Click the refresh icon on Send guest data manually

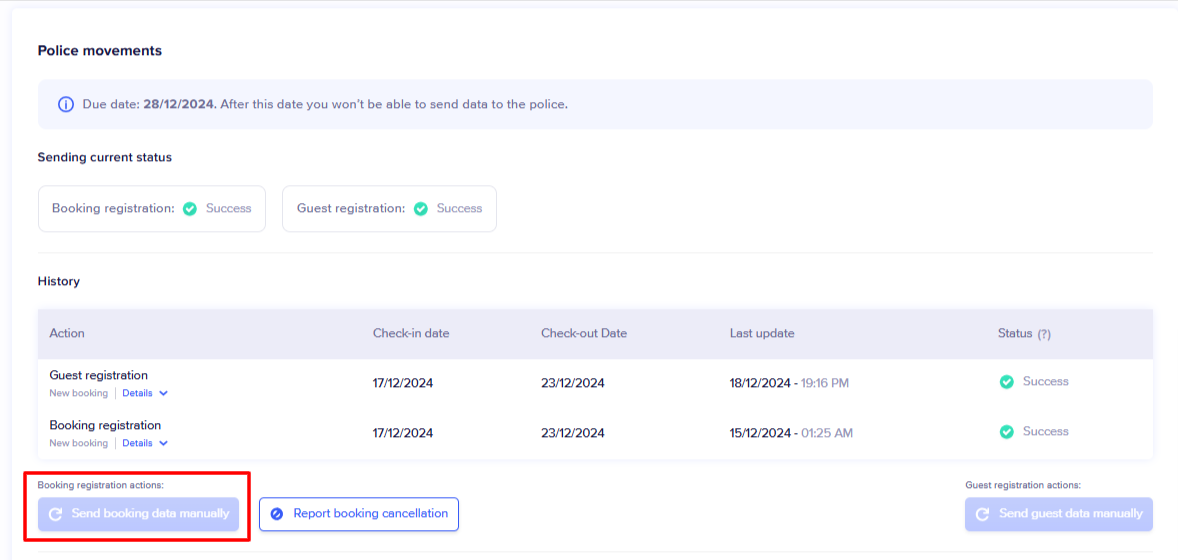(x=983, y=514)
